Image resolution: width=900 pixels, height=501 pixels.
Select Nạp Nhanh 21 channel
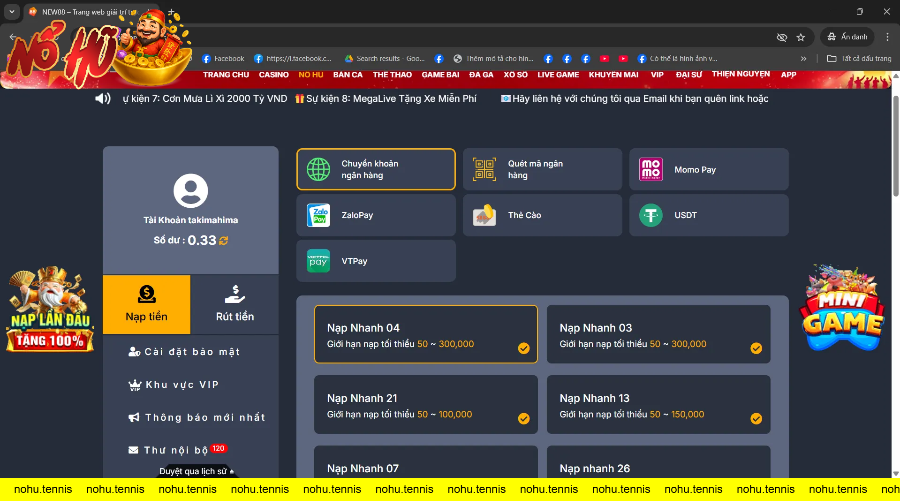tap(425, 404)
